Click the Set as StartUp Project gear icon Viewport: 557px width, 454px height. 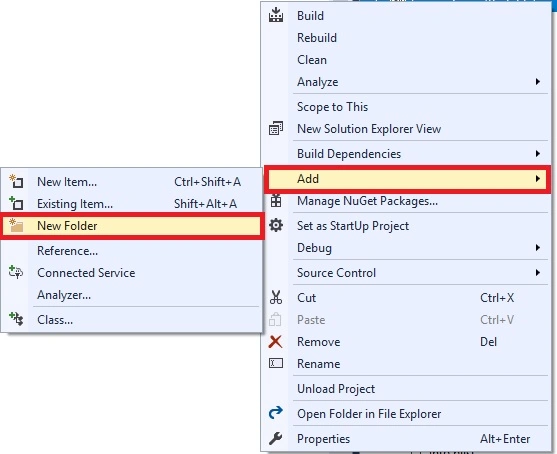(276, 225)
